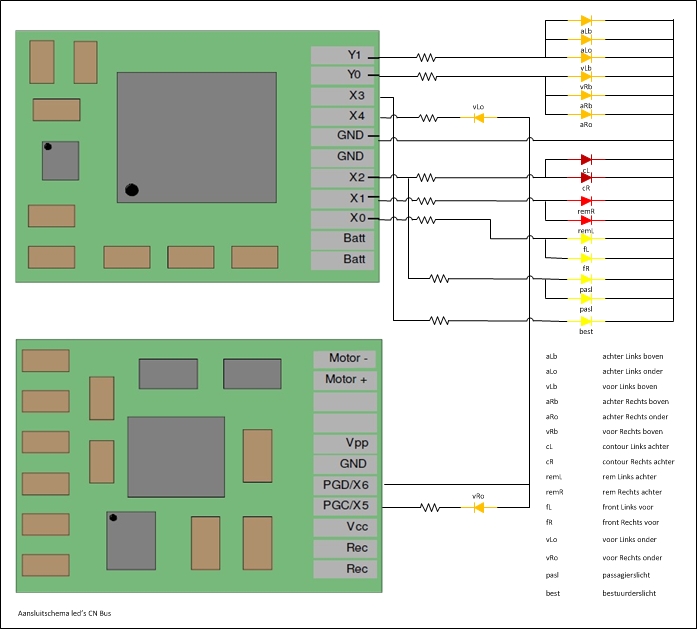Click the Vcc pin pad

[345, 527]
